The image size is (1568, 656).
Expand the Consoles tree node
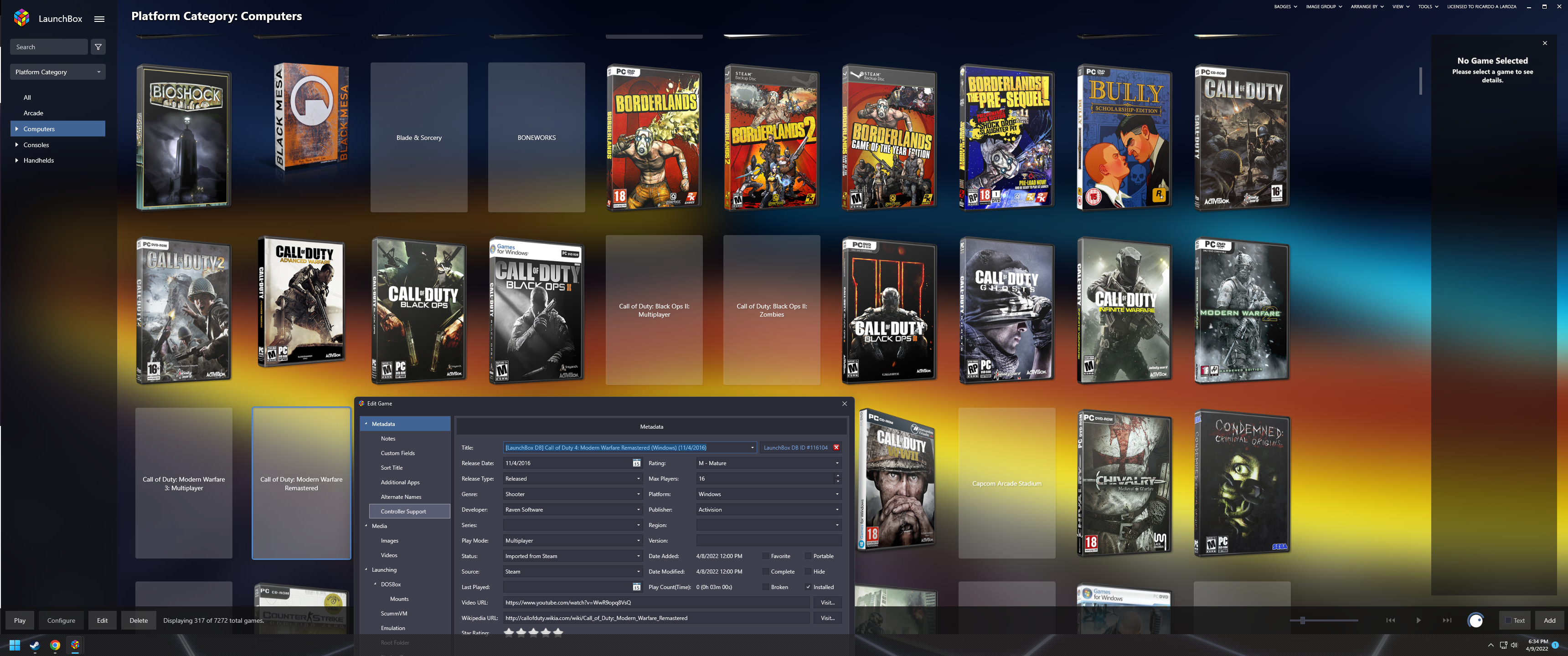coord(16,145)
